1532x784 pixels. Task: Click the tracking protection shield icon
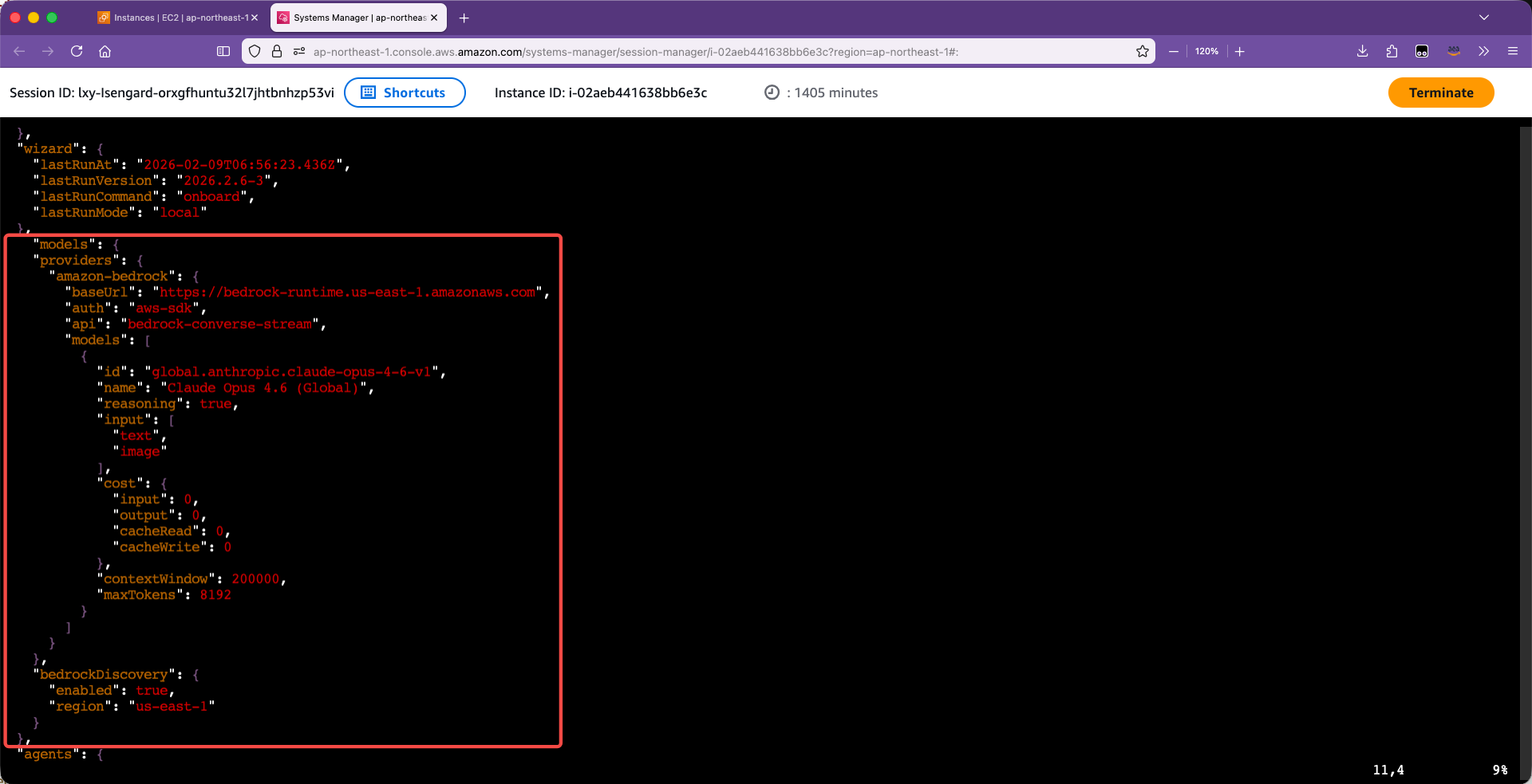click(x=255, y=51)
